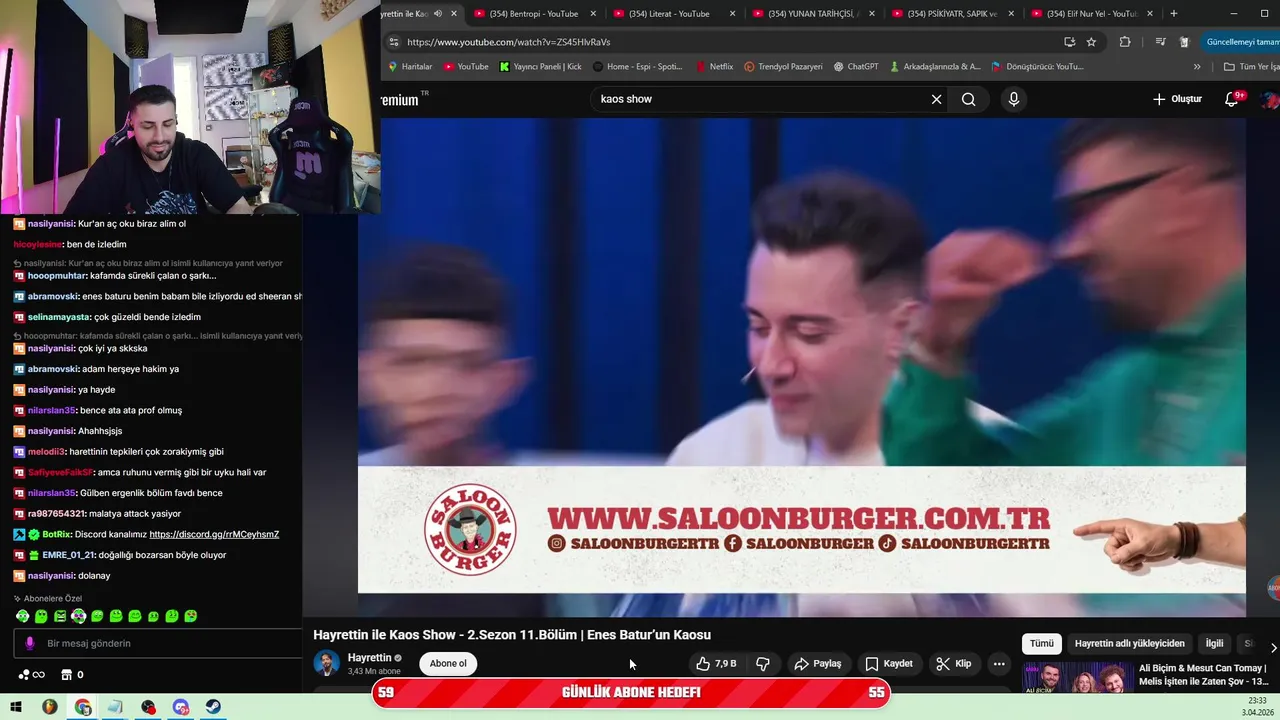The width and height of the screenshot is (1280, 720).
Task: Subscribe using Abone ol button
Action: (448, 664)
